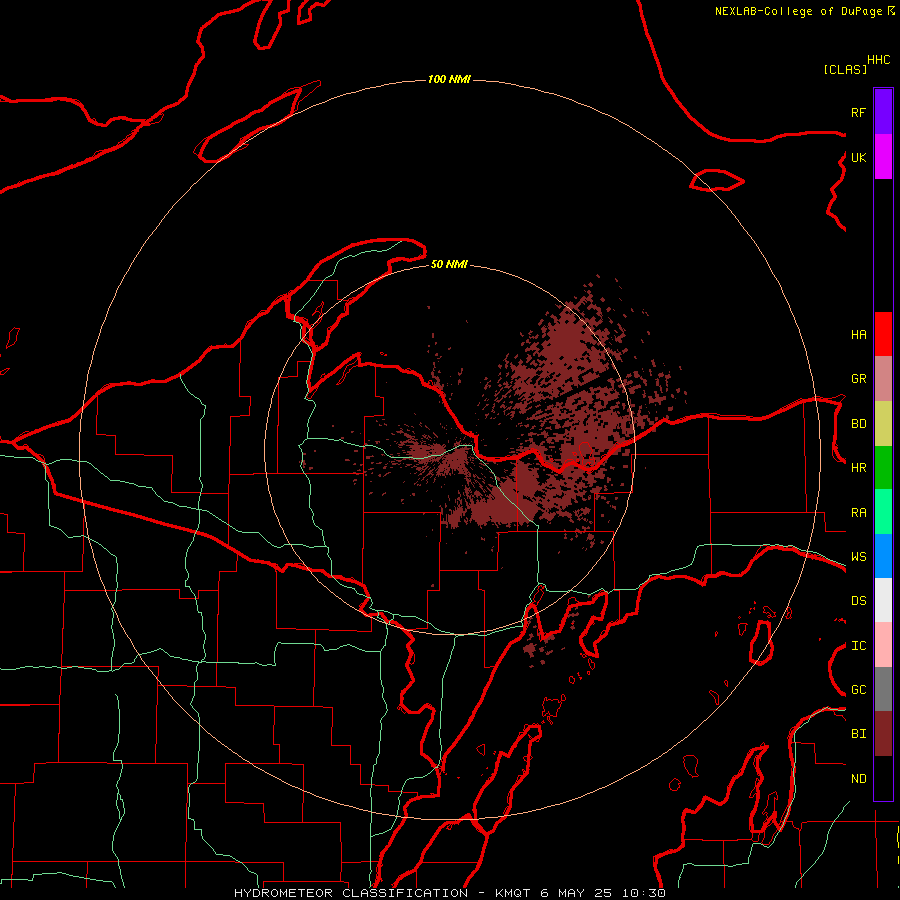Screen dimensions: 900x900
Task: Click the HR legend label
Action: (x=858, y=468)
